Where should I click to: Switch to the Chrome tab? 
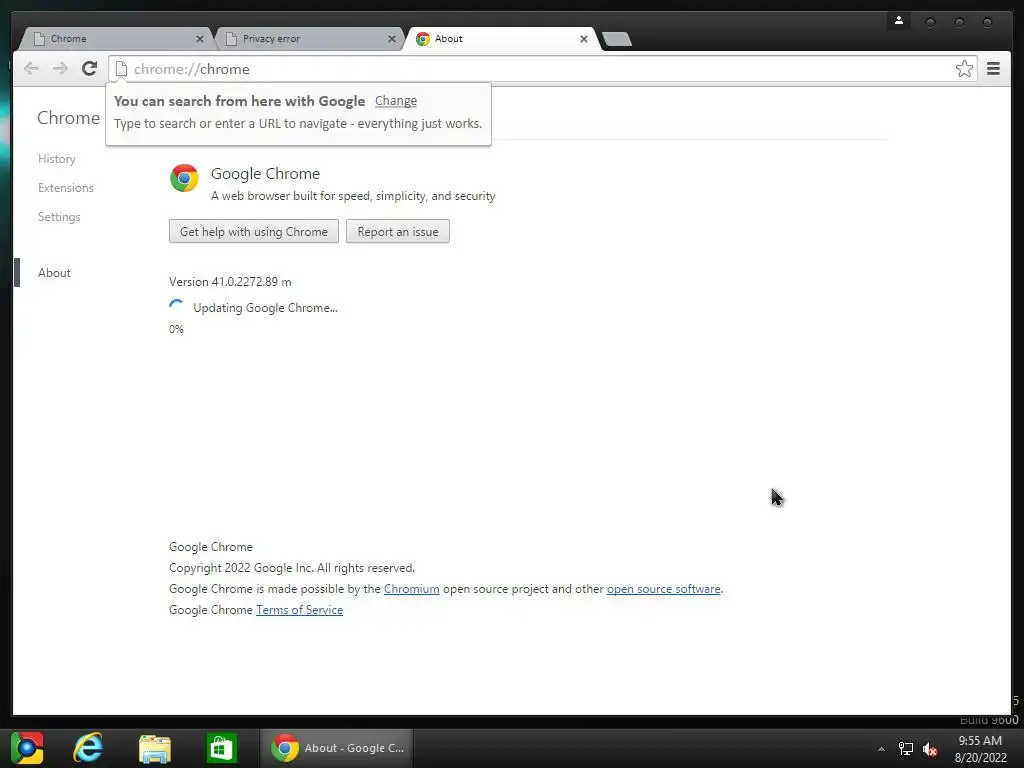click(x=114, y=39)
